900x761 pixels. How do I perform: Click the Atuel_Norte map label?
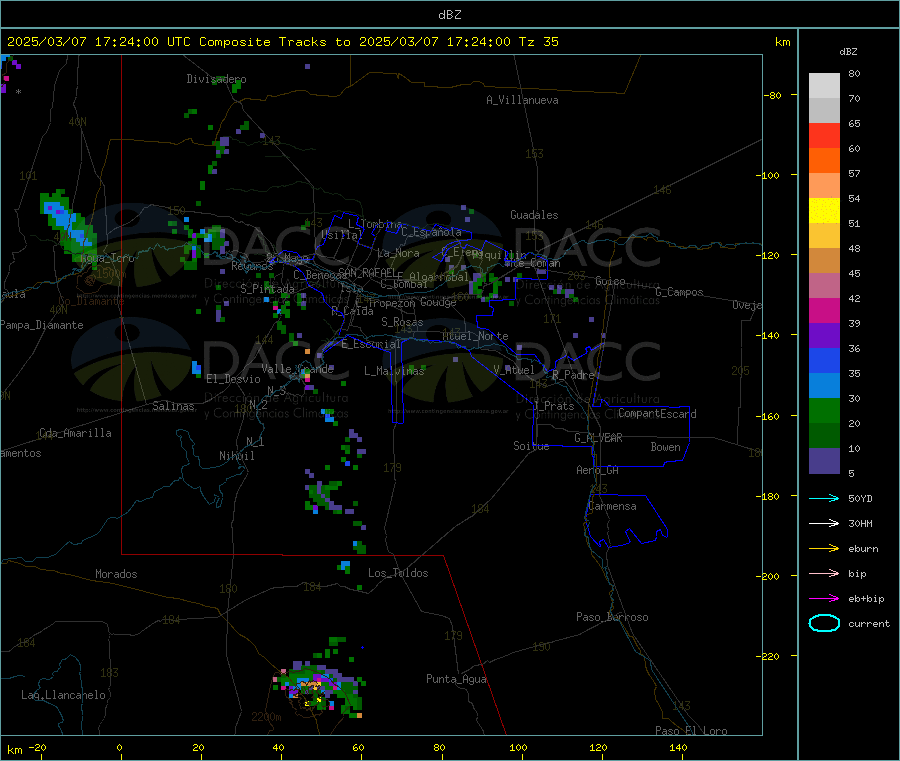pyautogui.click(x=475, y=336)
